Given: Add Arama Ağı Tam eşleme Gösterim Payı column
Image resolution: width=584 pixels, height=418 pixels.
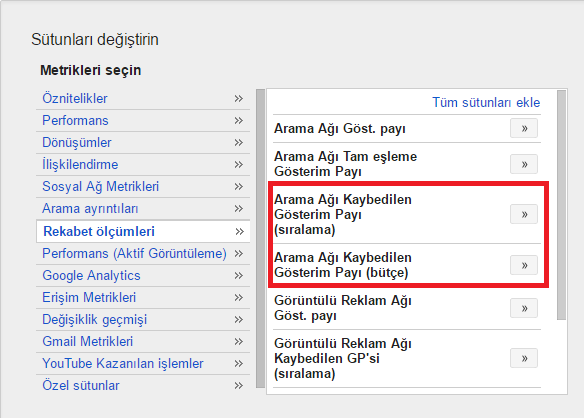Looking at the screenshot, I should 524,164.
